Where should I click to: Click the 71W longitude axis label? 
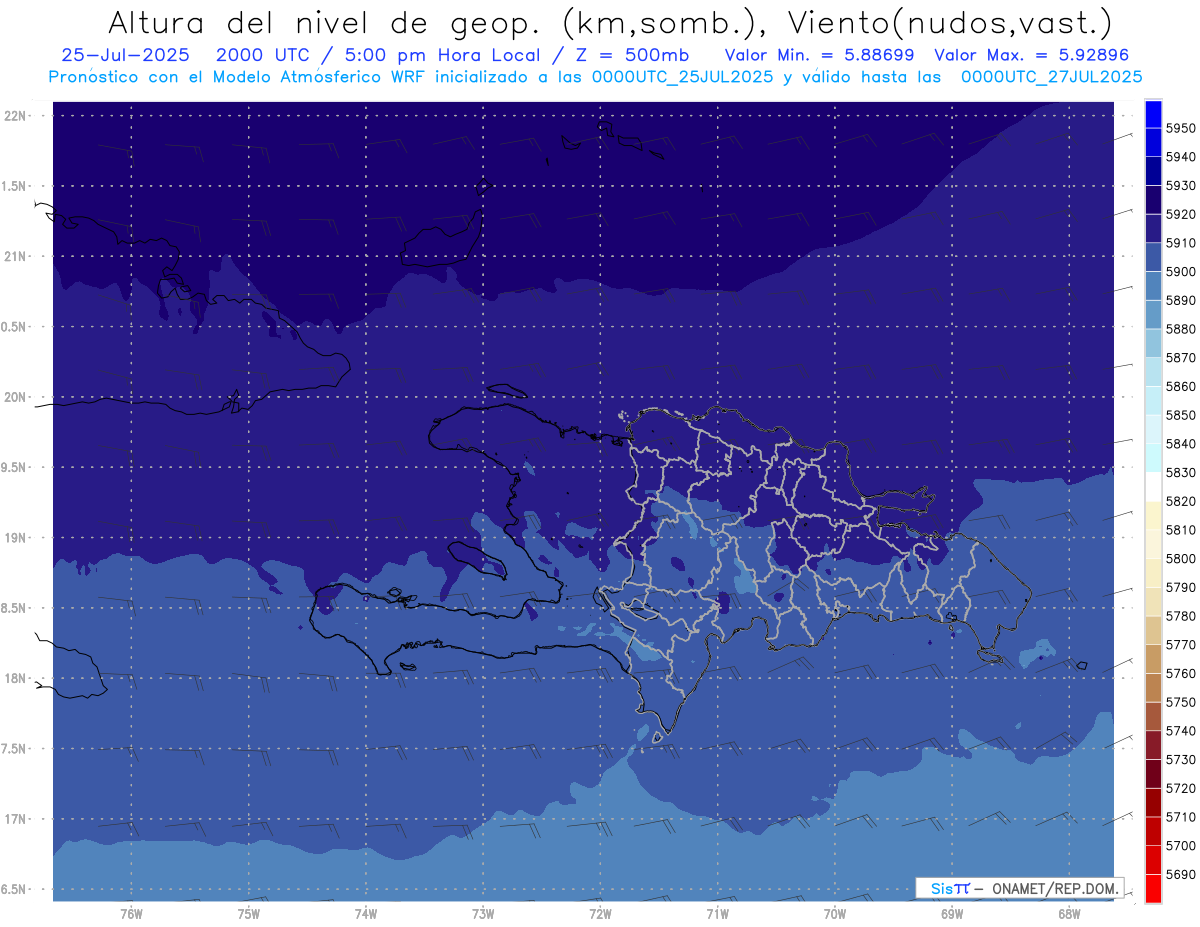tap(717, 913)
